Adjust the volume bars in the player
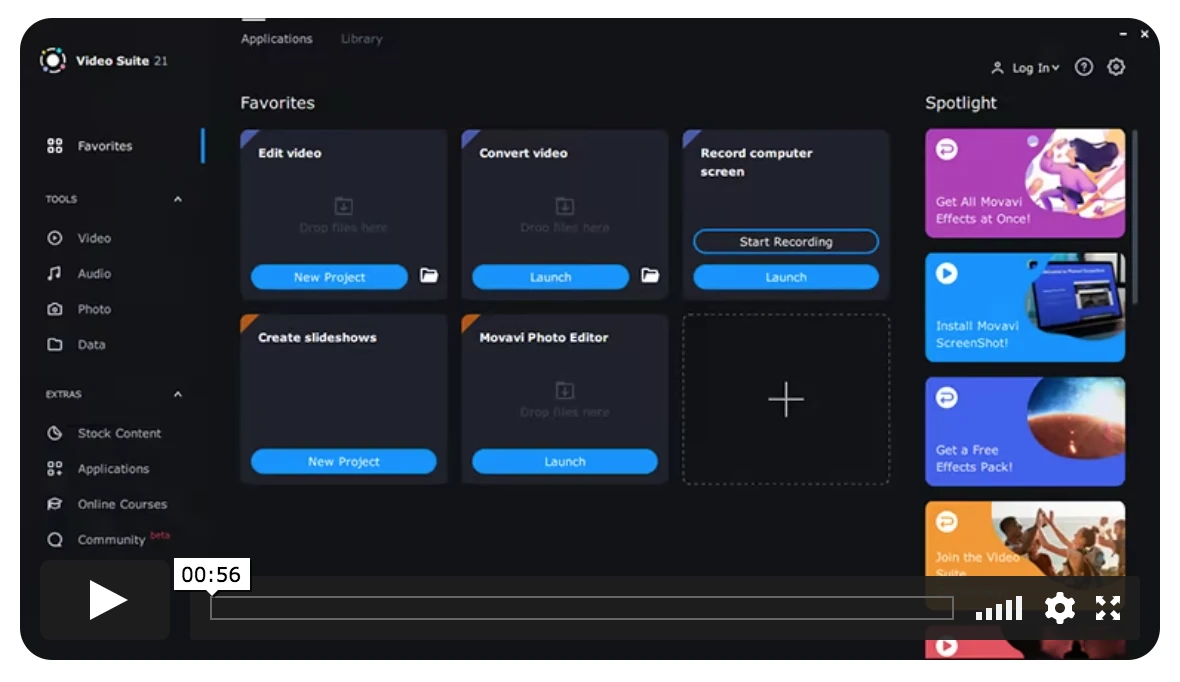The image size is (1180, 682). tap(999, 608)
